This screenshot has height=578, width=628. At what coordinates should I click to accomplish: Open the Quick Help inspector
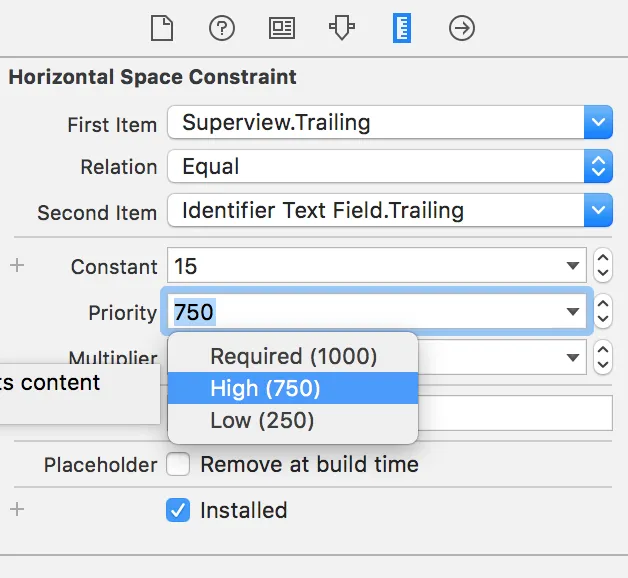tap(222, 28)
